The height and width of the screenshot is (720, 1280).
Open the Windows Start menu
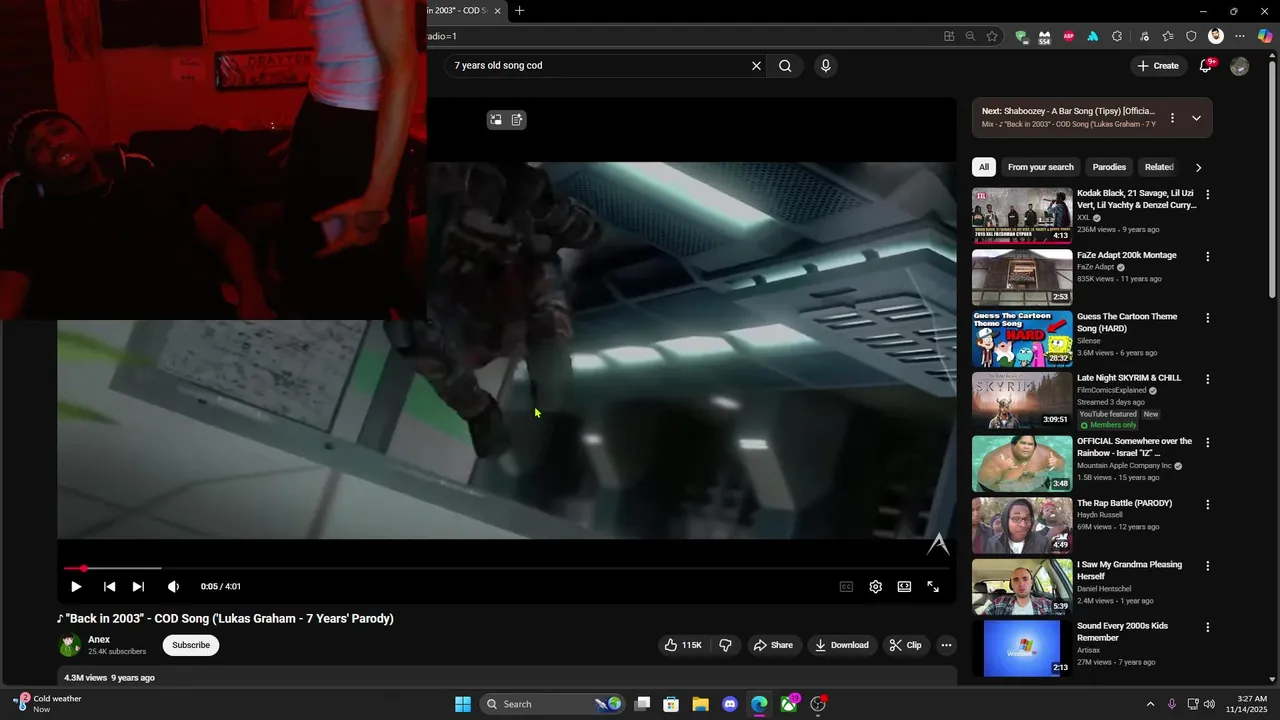coord(463,704)
